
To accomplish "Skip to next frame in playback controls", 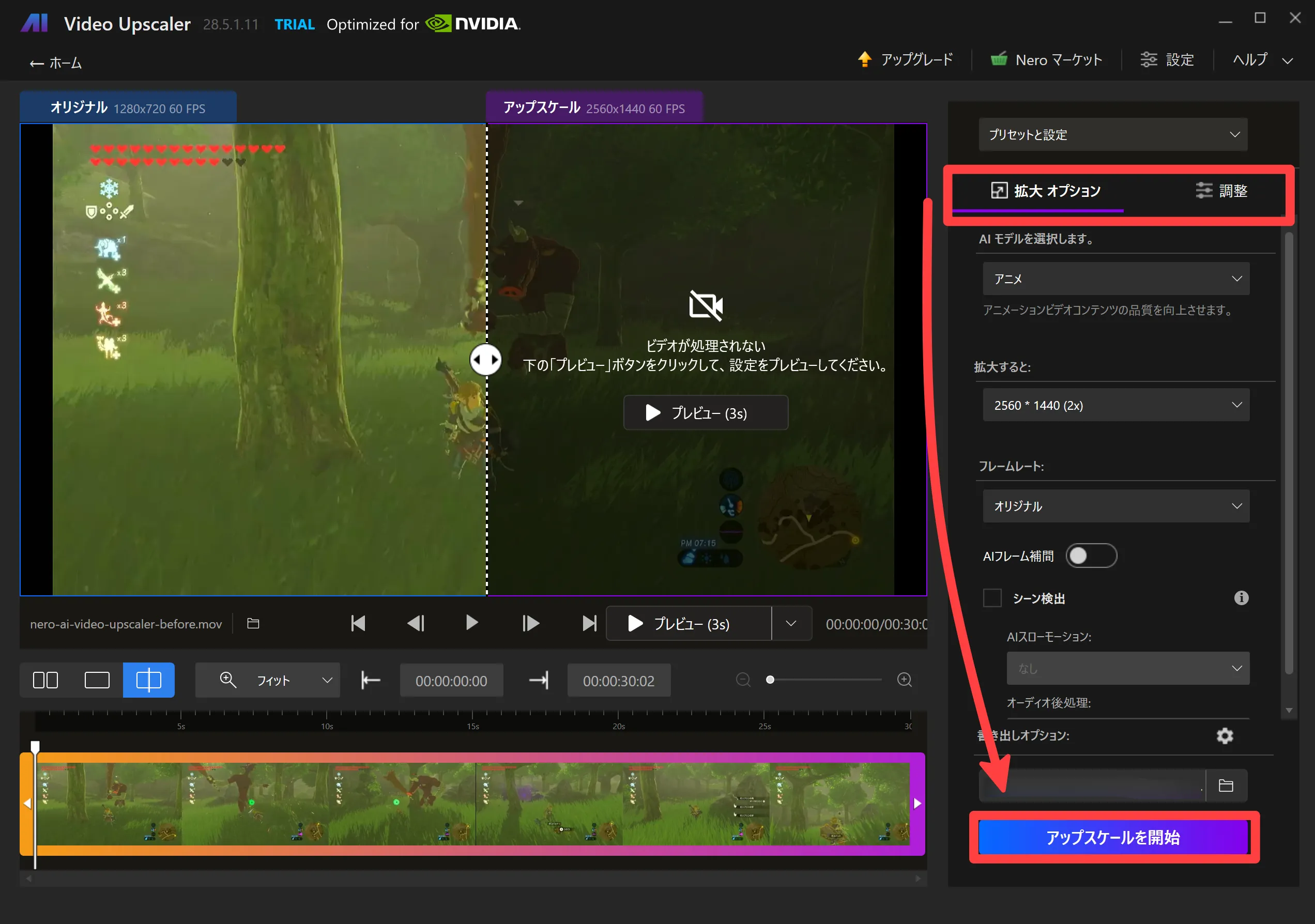I will [530, 623].
